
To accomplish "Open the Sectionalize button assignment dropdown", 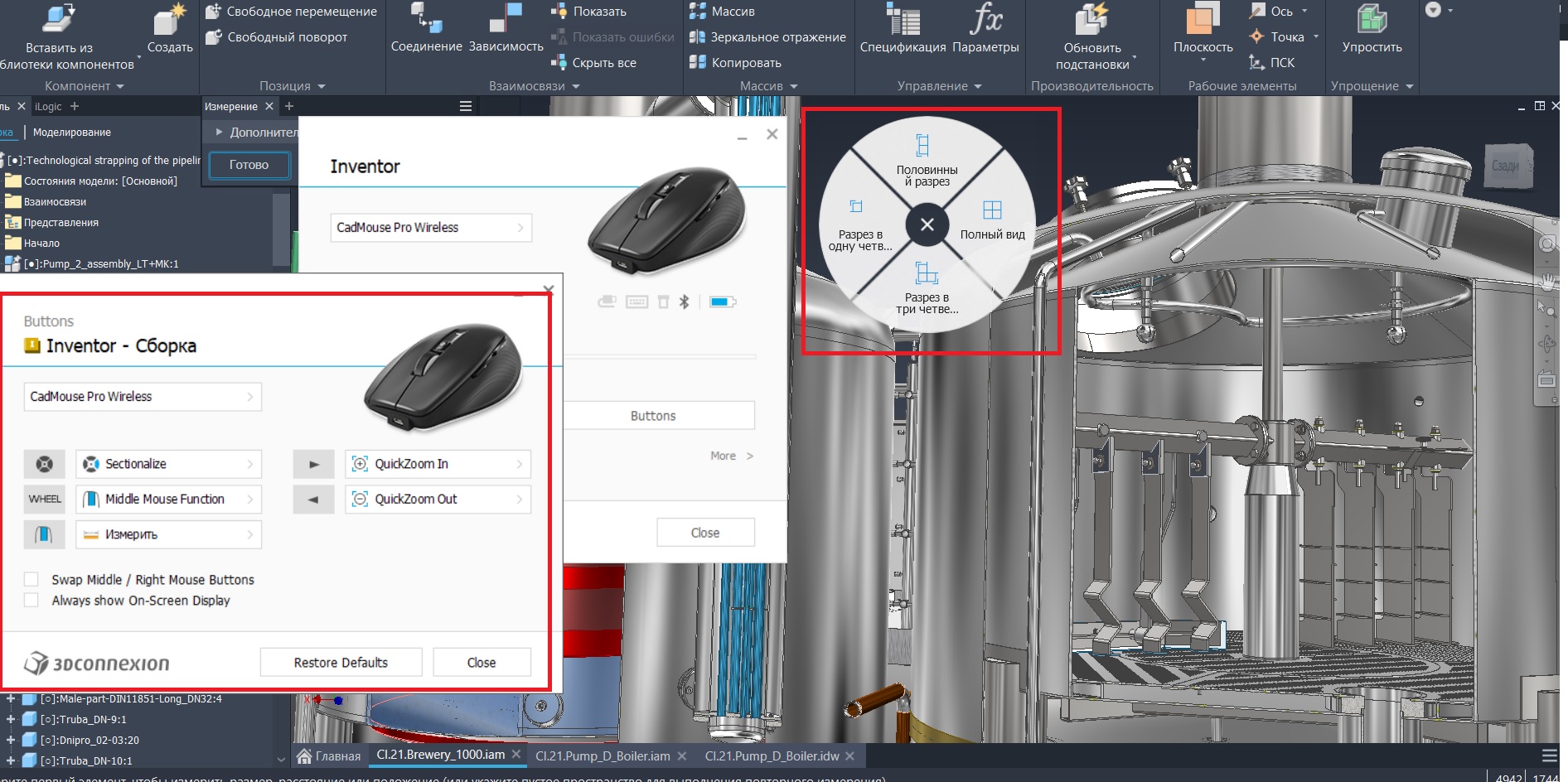I will pos(168,464).
